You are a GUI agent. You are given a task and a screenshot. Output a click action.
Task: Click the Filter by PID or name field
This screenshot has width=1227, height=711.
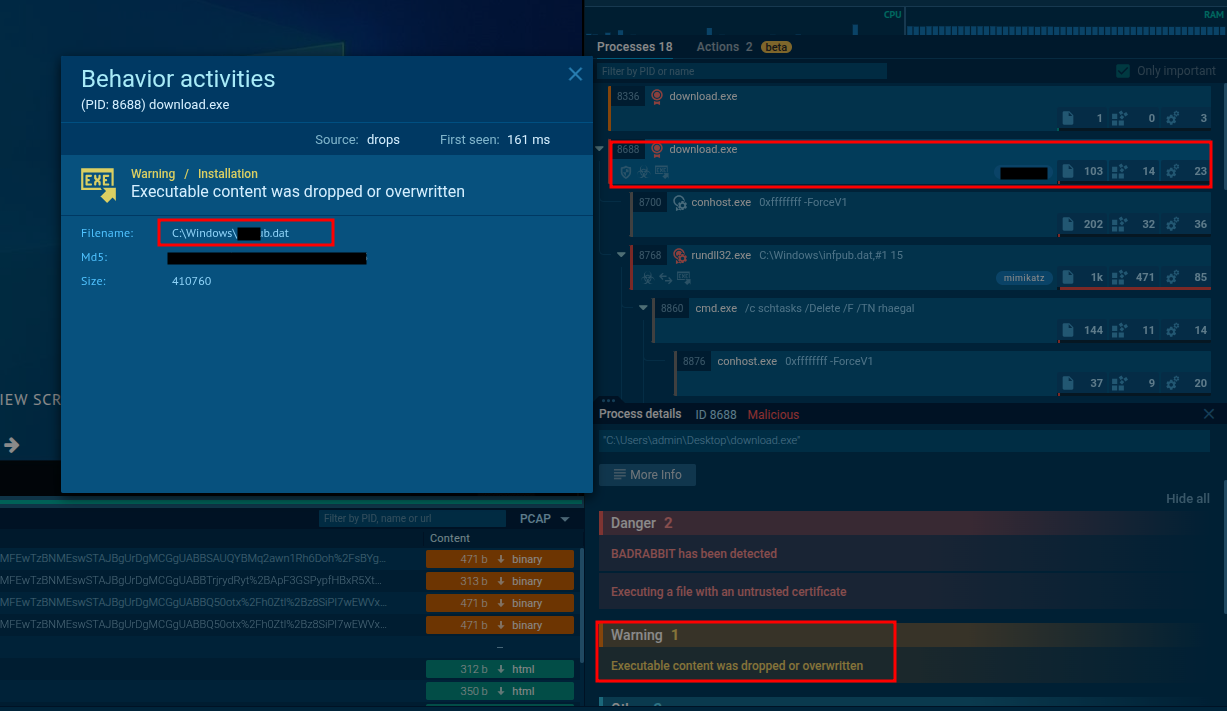point(742,71)
